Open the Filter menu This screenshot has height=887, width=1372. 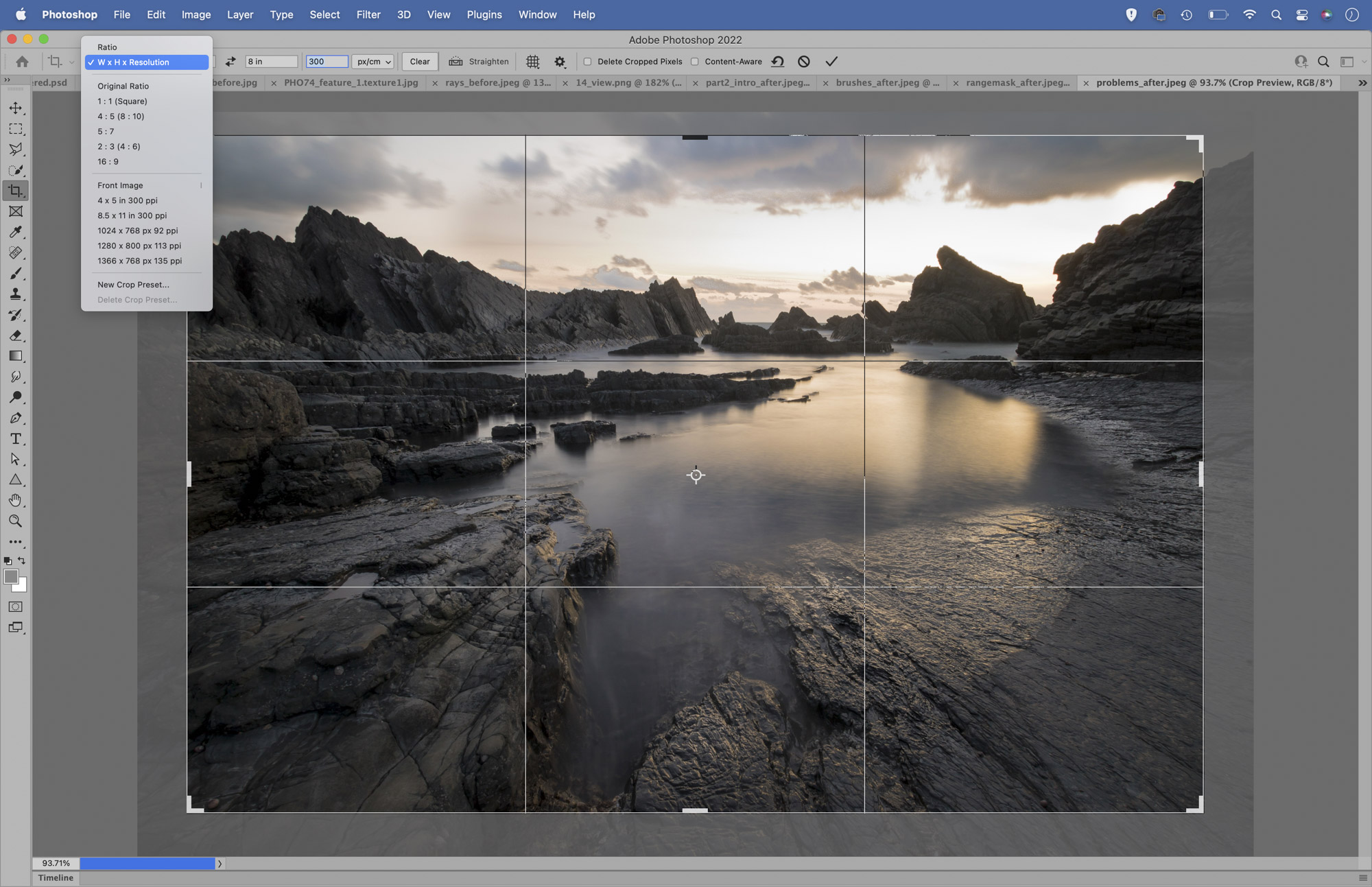point(368,14)
